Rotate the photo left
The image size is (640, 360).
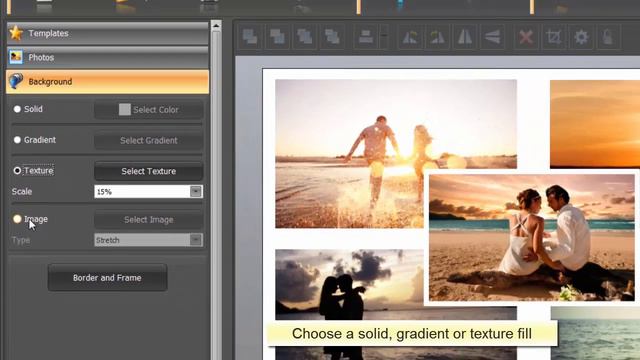pyautogui.click(x=410, y=37)
